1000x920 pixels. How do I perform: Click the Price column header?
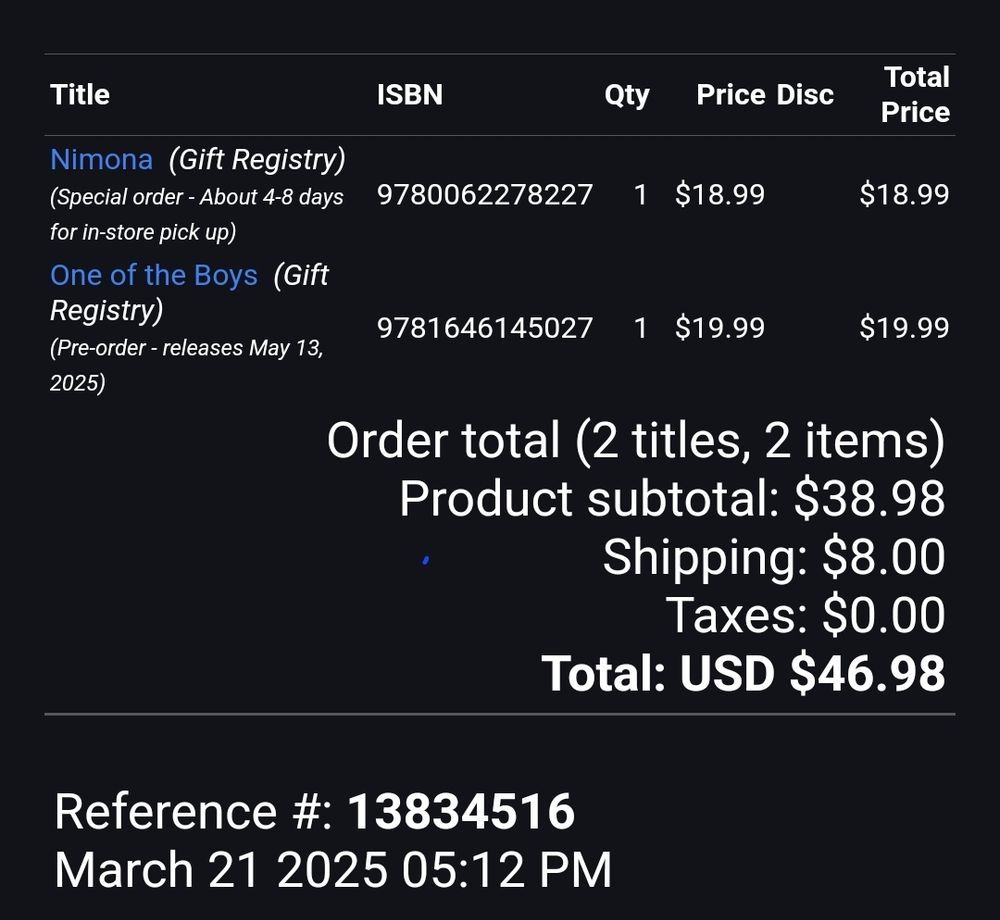click(x=731, y=95)
